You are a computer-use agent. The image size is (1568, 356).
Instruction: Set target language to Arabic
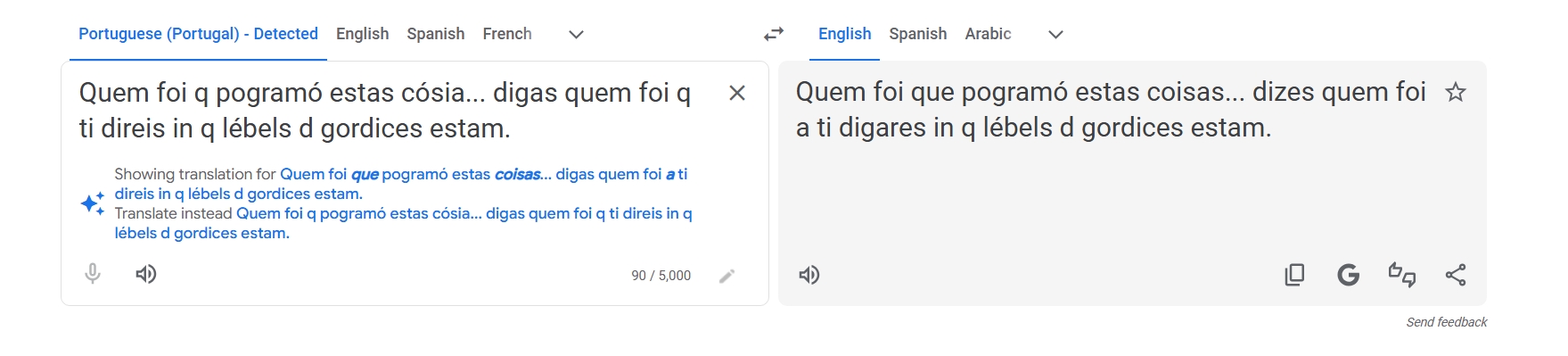pyautogui.click(x=988, y=34)
